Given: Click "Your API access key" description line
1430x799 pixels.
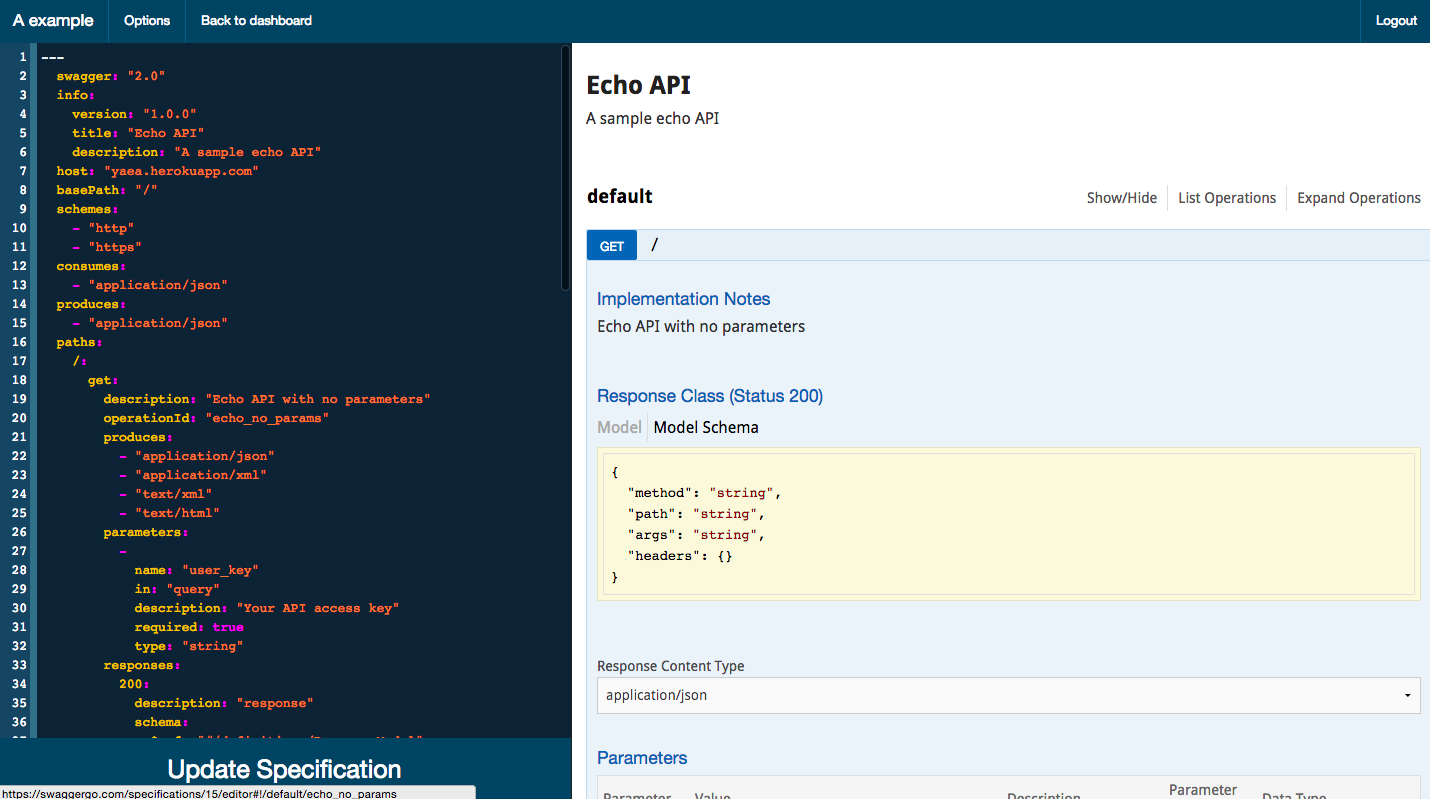Looking at the screenshot, I should pos(267,608).
